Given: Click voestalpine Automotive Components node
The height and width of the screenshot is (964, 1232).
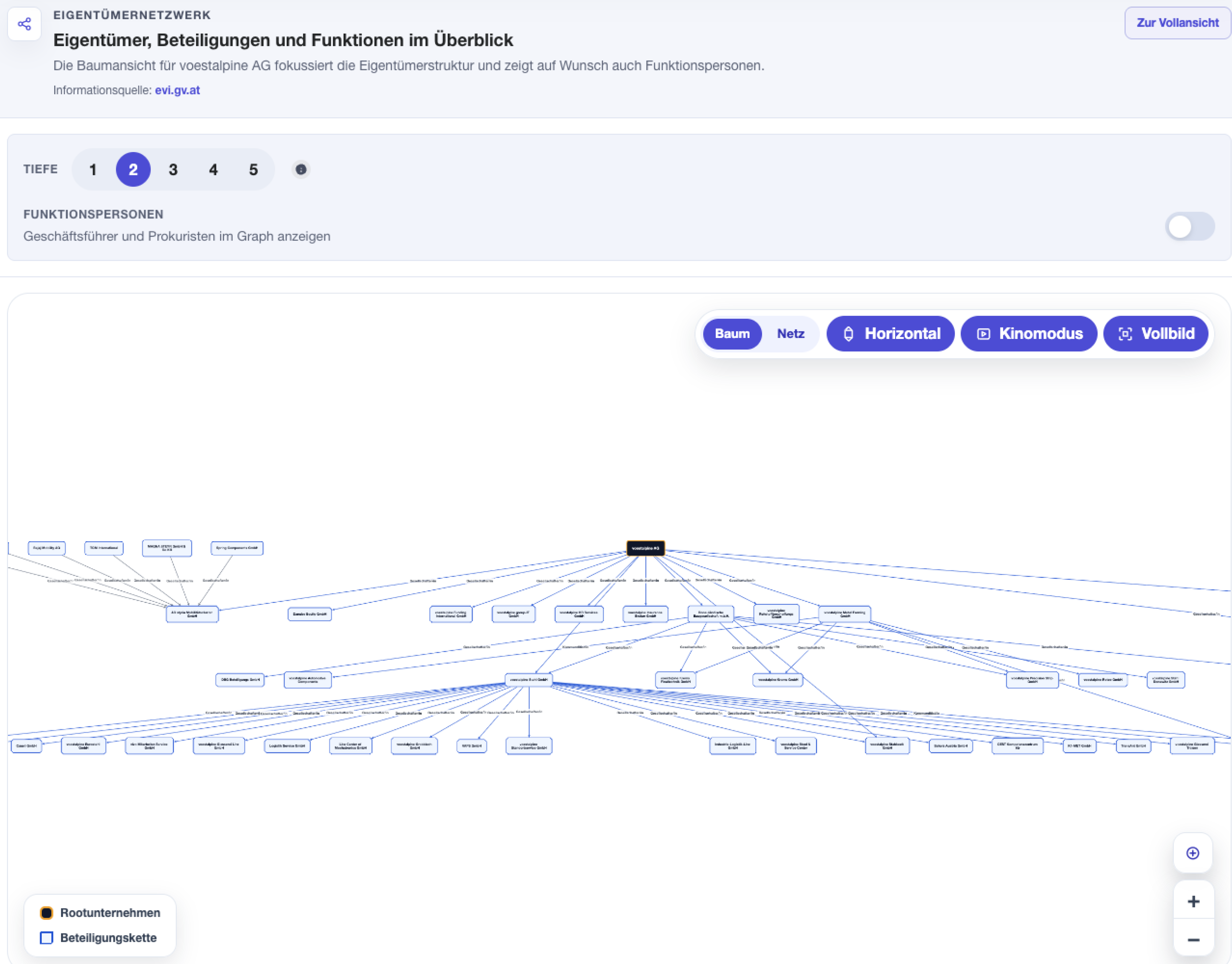Looking at the screenshot, I should click(308, 680).
